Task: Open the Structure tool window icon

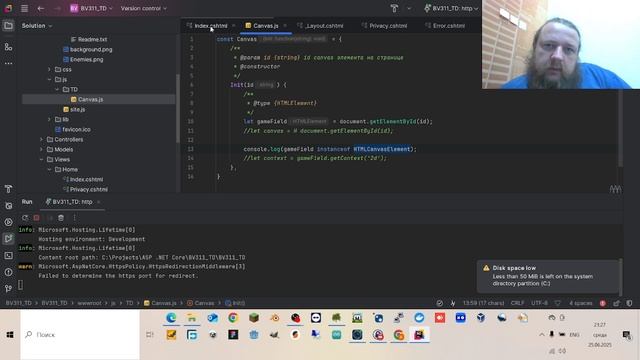Action: (8, 47)
